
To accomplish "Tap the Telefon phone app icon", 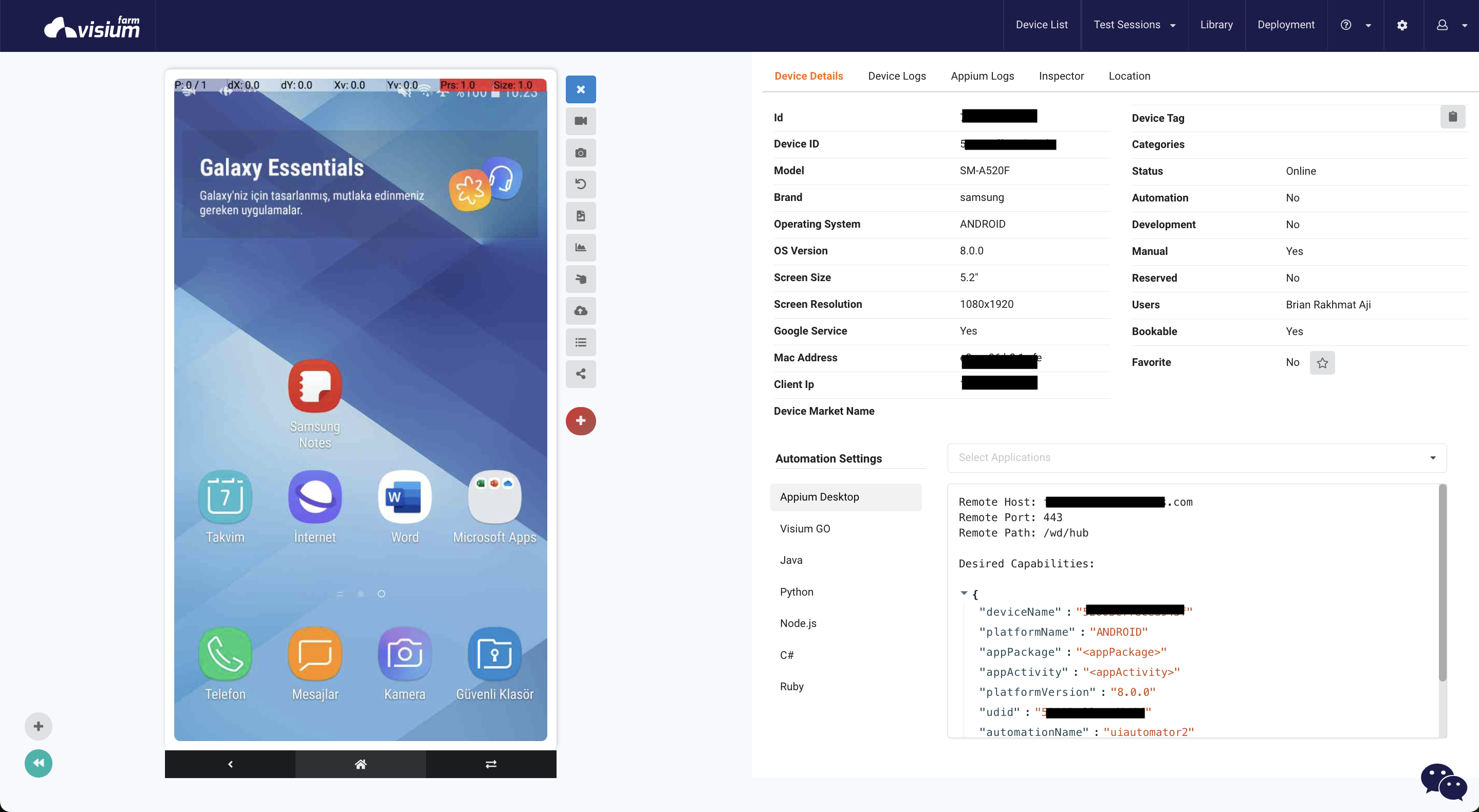I will 225,654.
